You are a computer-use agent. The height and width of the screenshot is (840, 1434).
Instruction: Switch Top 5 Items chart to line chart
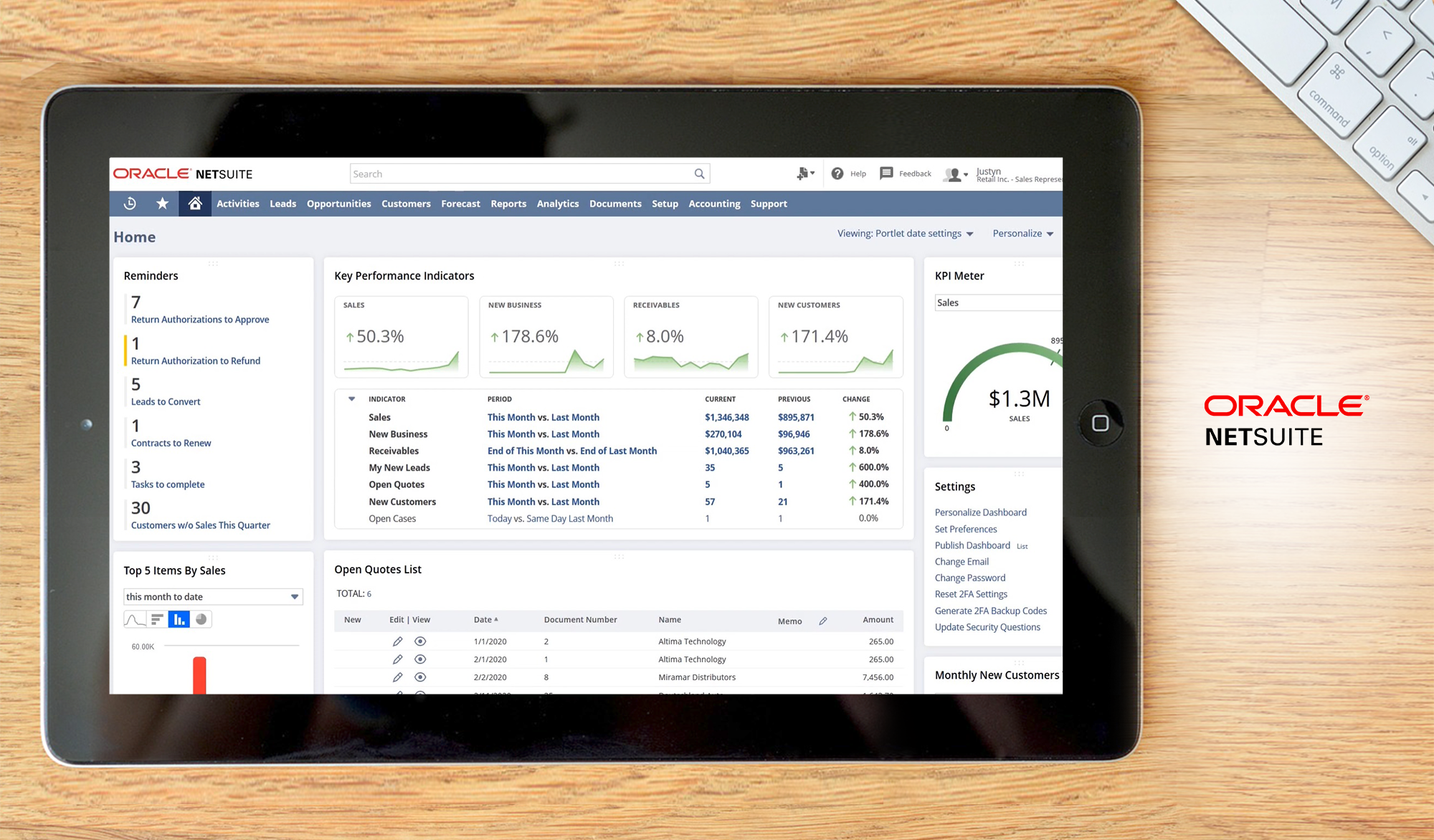click(134, 619)
